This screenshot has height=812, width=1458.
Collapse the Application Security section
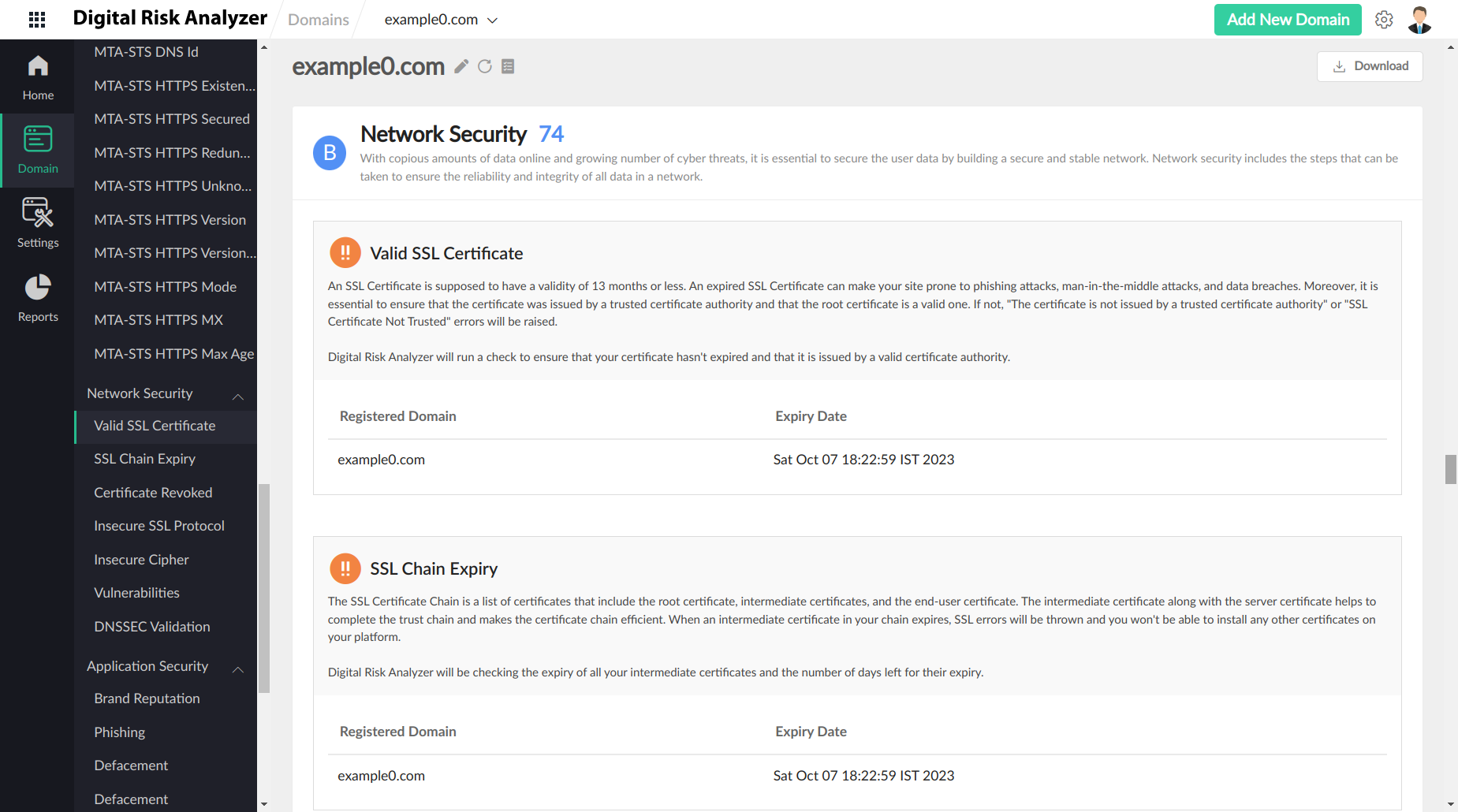tap(238, 669)
